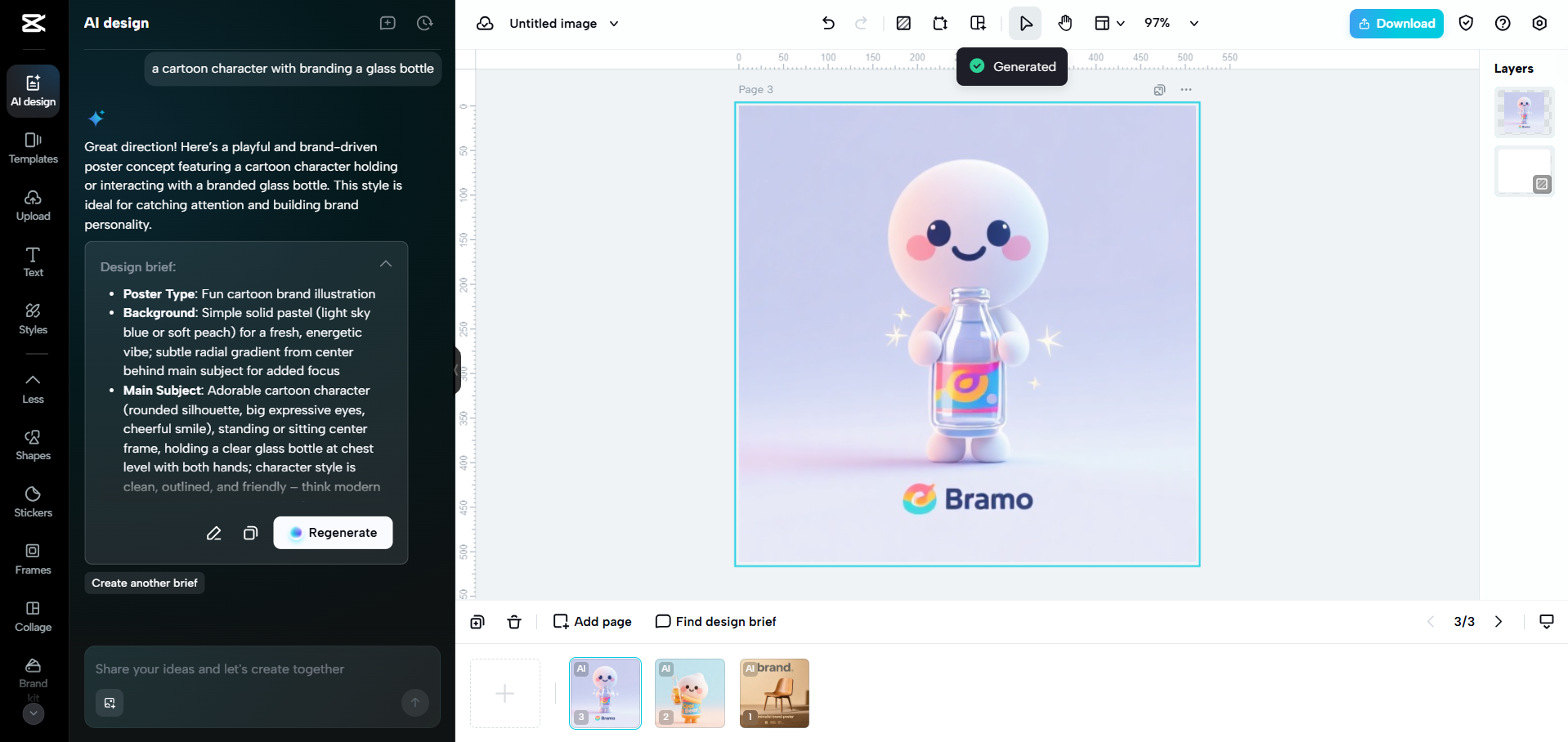Screen dimensions: 1568x742
Task: Open the Stickers panel
Action: coord(33,501)
